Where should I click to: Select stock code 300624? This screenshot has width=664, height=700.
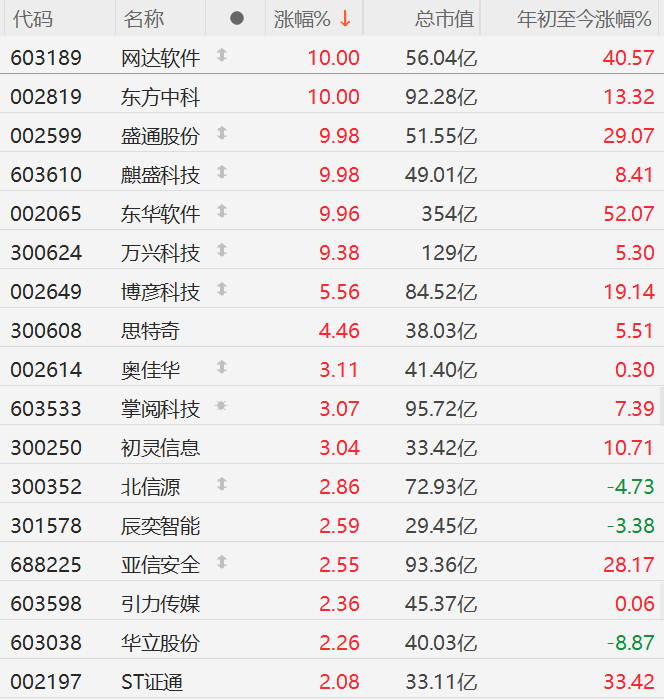[46, 253]
